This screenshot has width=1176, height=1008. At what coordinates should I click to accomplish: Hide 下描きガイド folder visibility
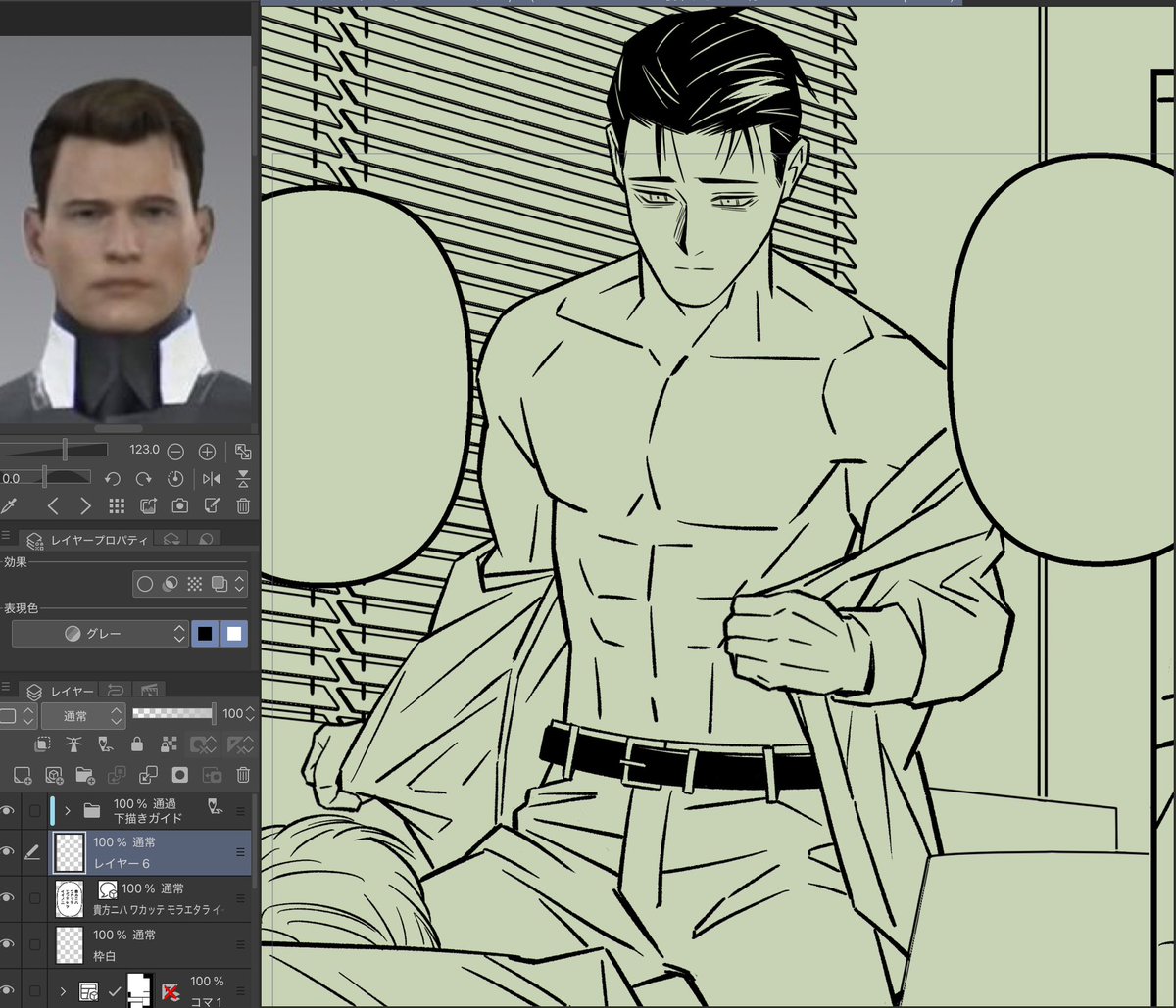tap(8, 810)
